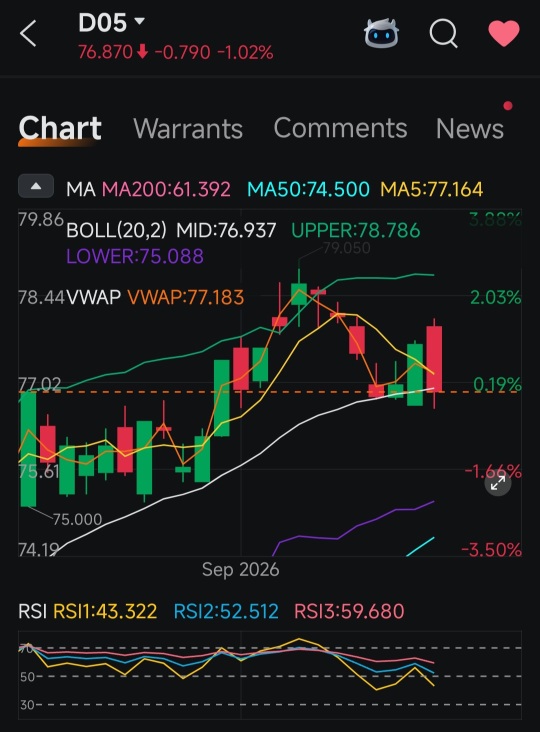This screenshot has height=732, width=540.
Task: Open the RSI indicator label
Action: click(x=32, y=612)
